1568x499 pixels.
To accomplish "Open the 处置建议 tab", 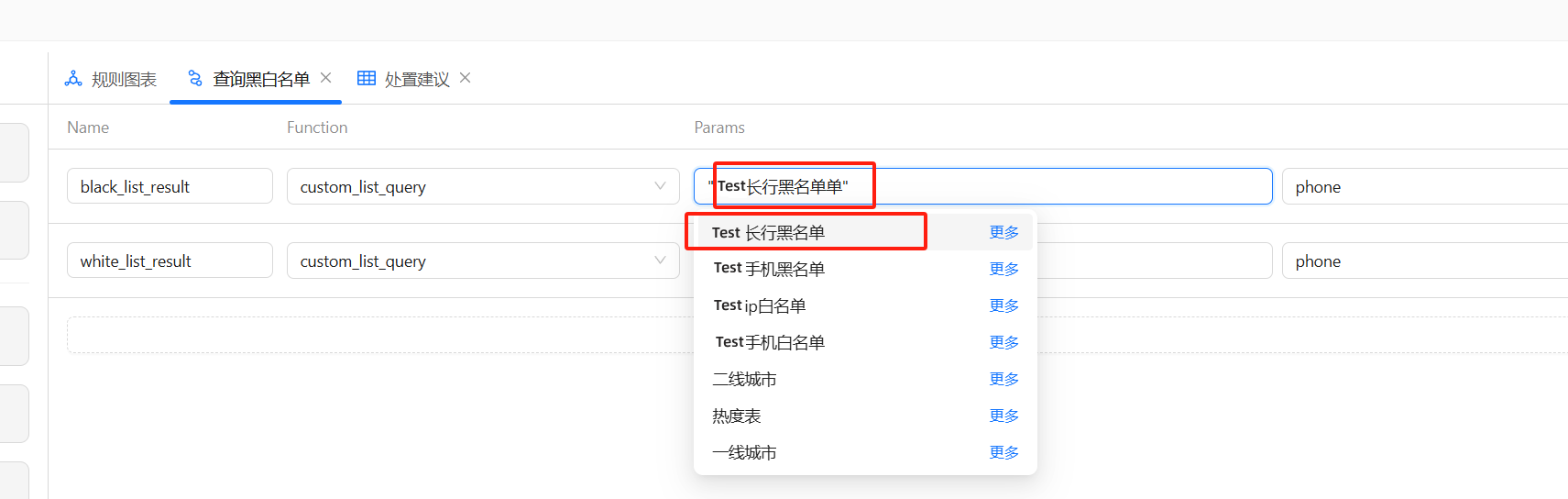I will (x=417, y=80).
